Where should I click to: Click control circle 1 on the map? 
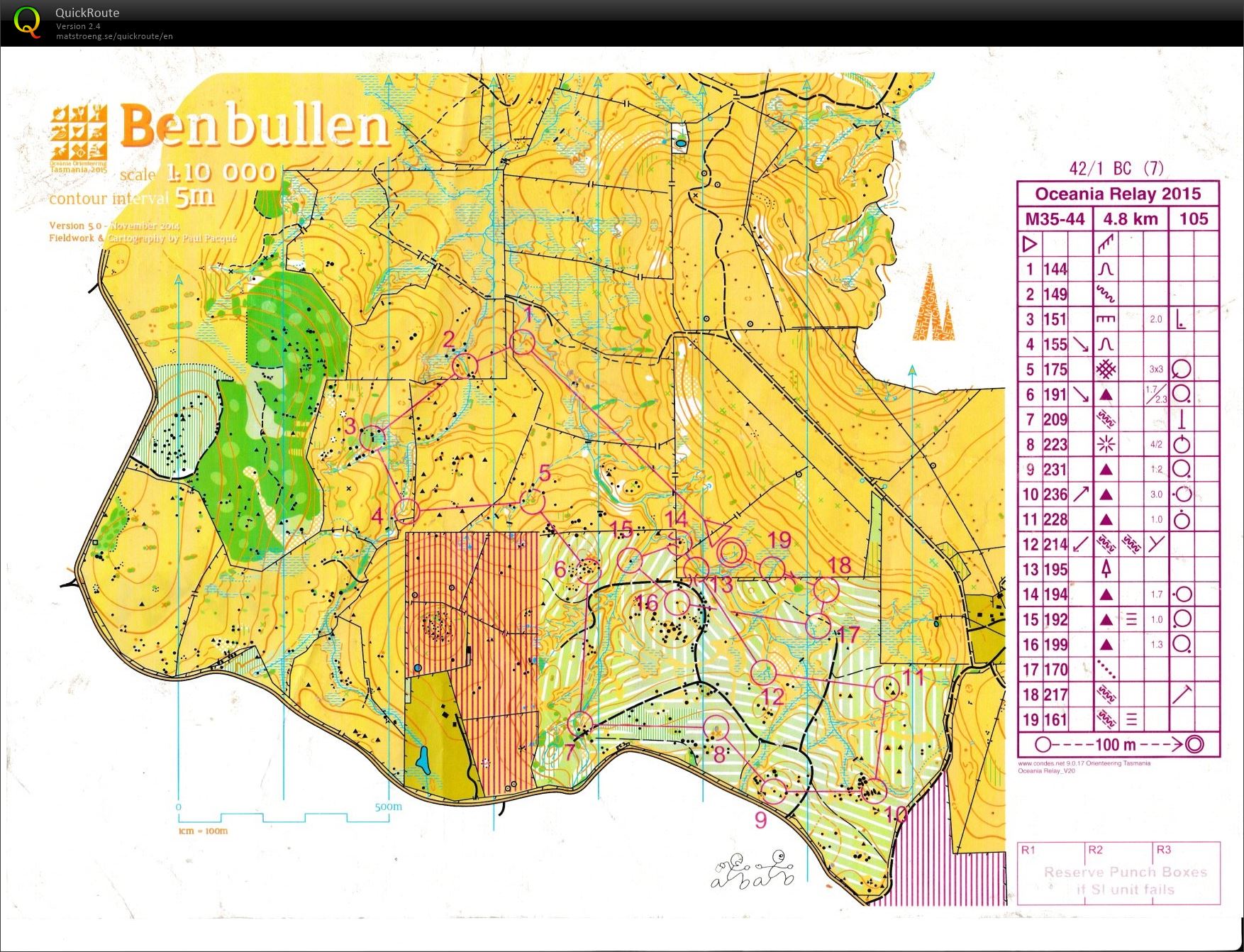(x=523, y=342)
